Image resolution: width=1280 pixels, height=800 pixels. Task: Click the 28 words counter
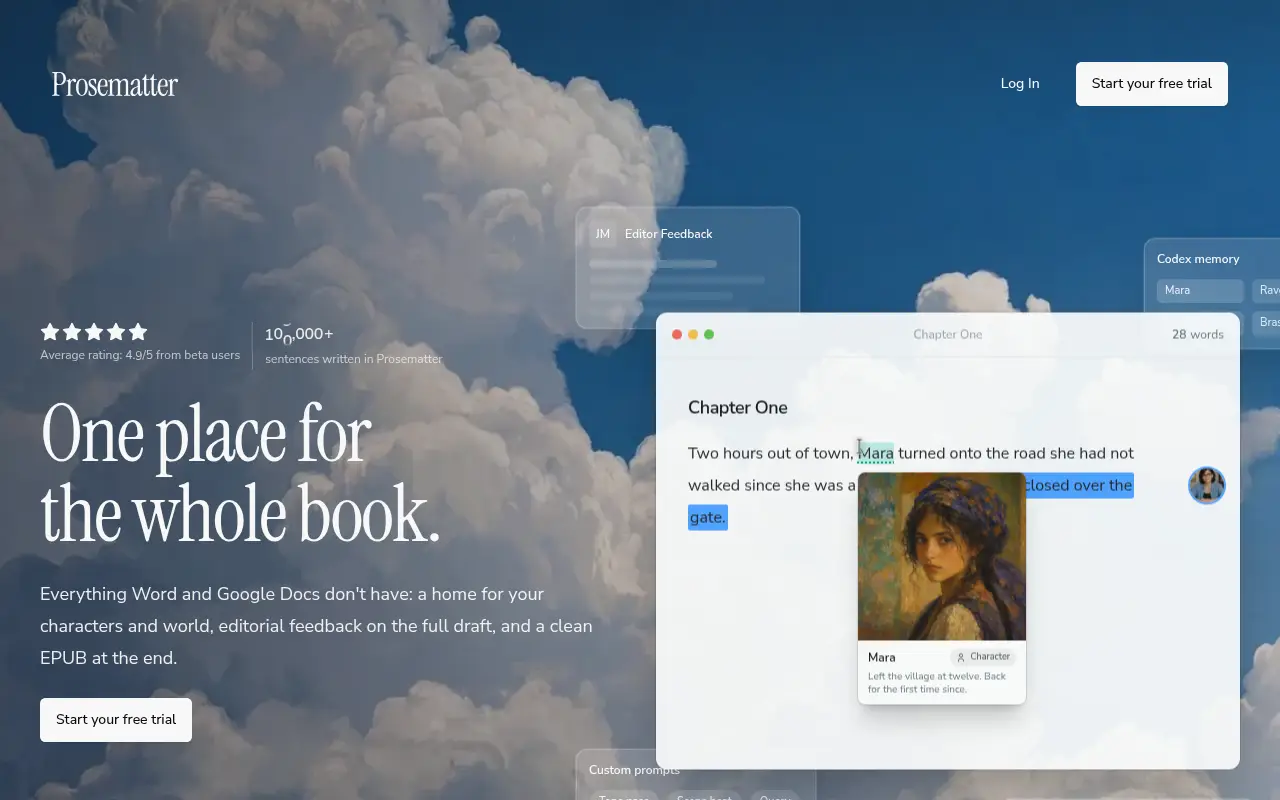(1198, 334)
